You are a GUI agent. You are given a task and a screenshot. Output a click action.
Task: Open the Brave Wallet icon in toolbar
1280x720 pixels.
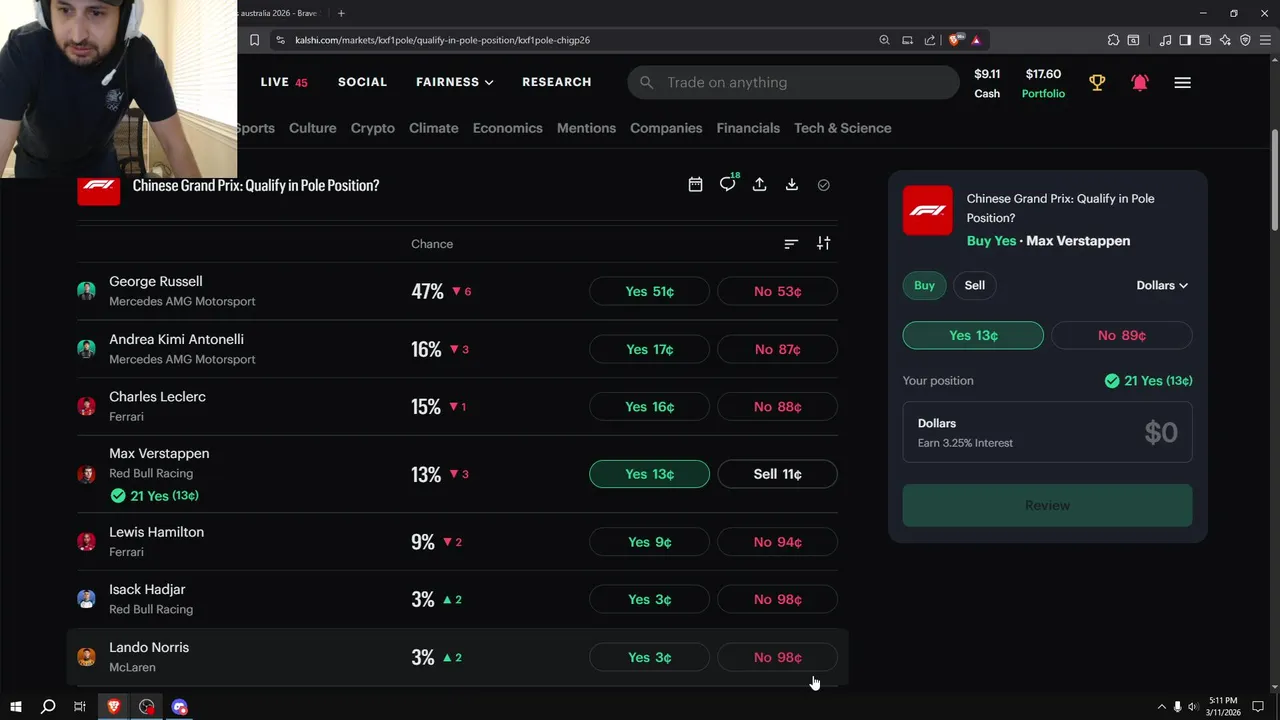[x=1205, y=40]
